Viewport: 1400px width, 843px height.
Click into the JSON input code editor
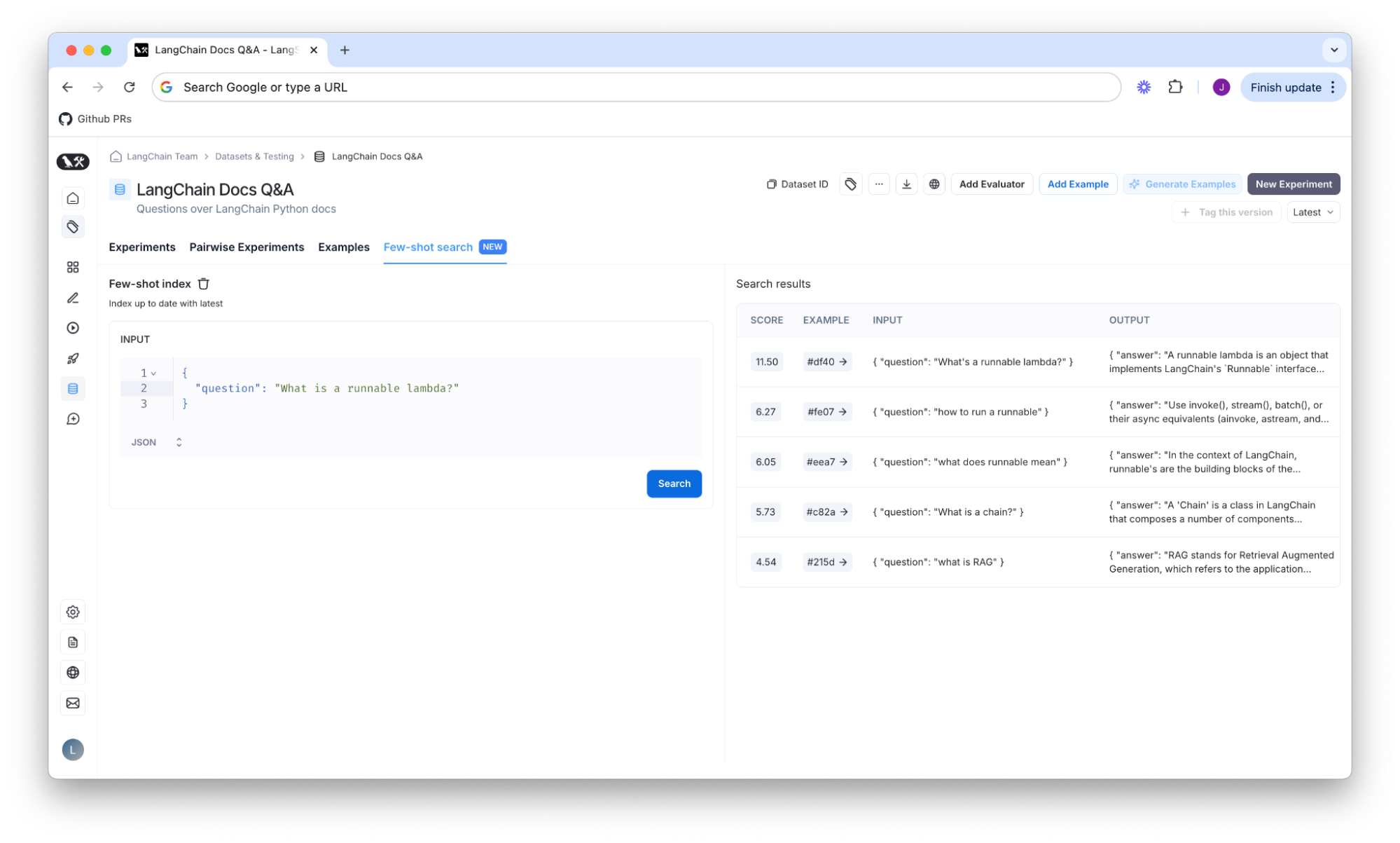(411, 389)
